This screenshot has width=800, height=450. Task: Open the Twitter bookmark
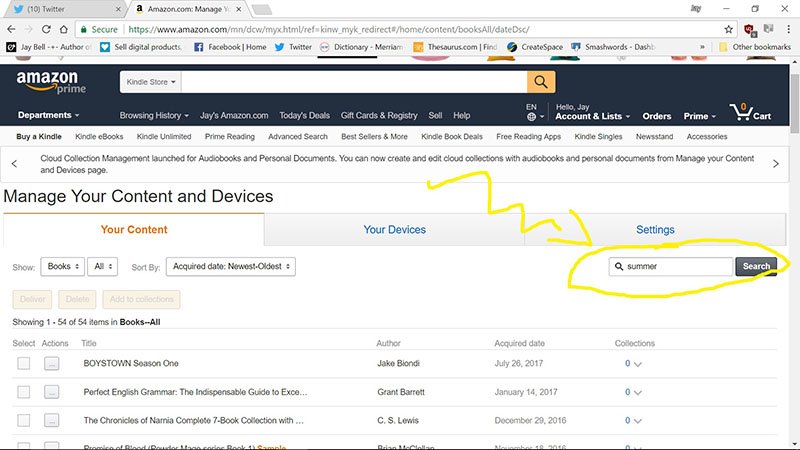(293, 47)
